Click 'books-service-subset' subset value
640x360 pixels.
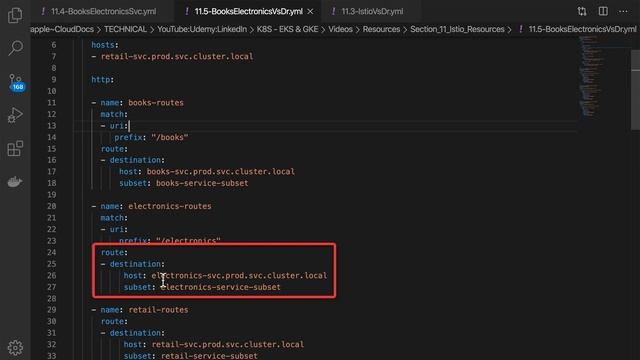(202, 183)
